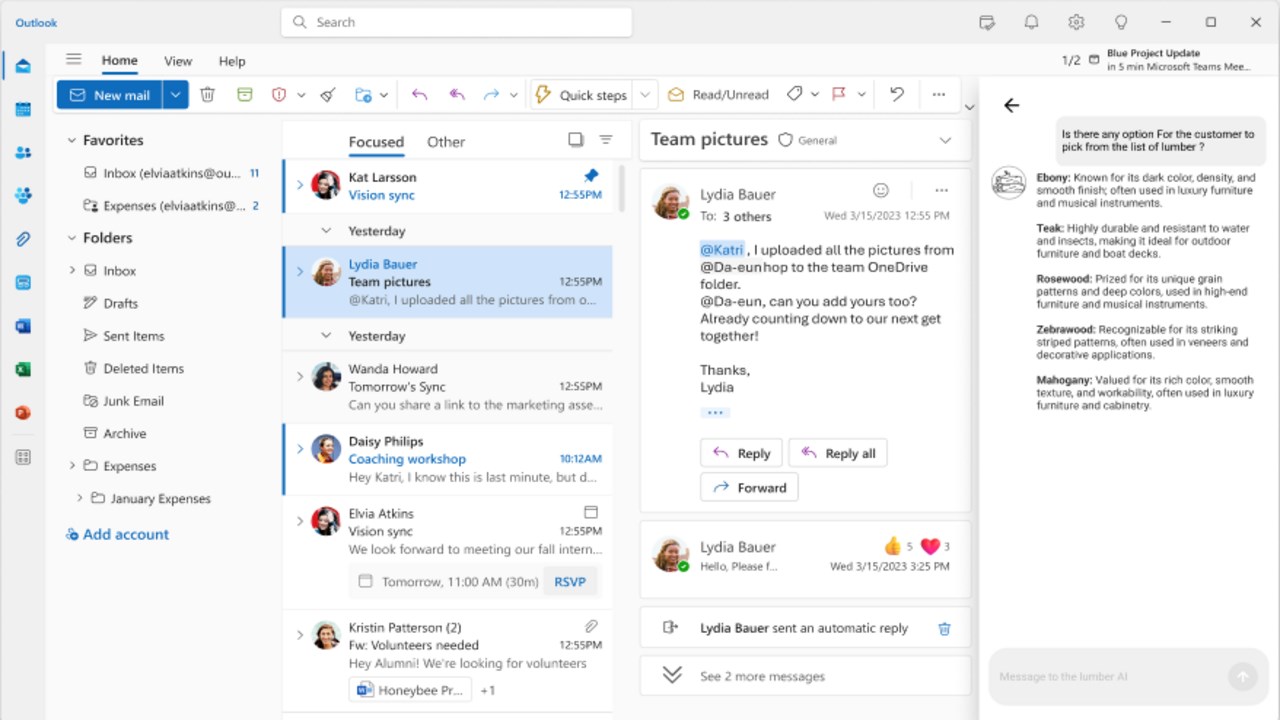Toggle the Read/Unread status button
This screenshot has height=720, width=1280.
pos(718,94)
